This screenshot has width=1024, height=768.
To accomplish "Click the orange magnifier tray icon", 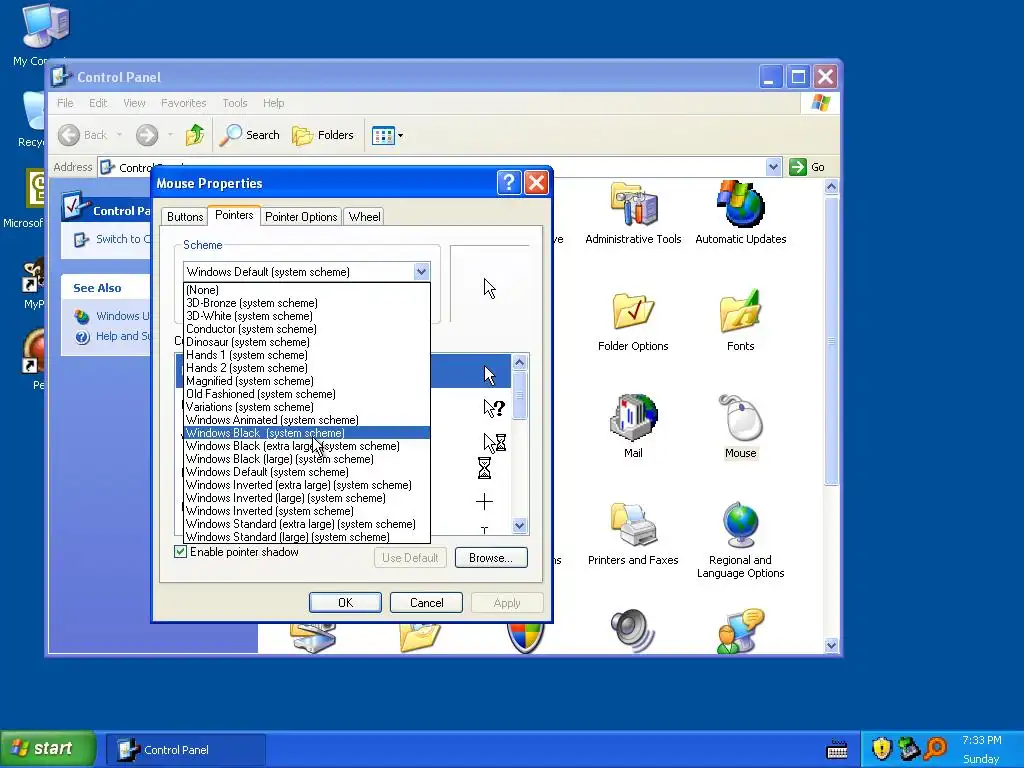I will tap(936, 748).
